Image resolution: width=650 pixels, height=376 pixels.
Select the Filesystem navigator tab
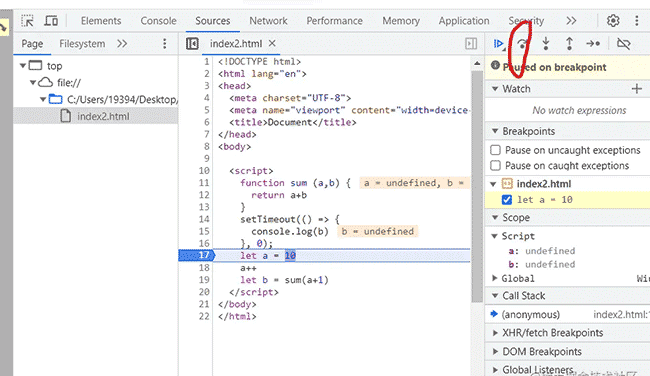[82, 44]
